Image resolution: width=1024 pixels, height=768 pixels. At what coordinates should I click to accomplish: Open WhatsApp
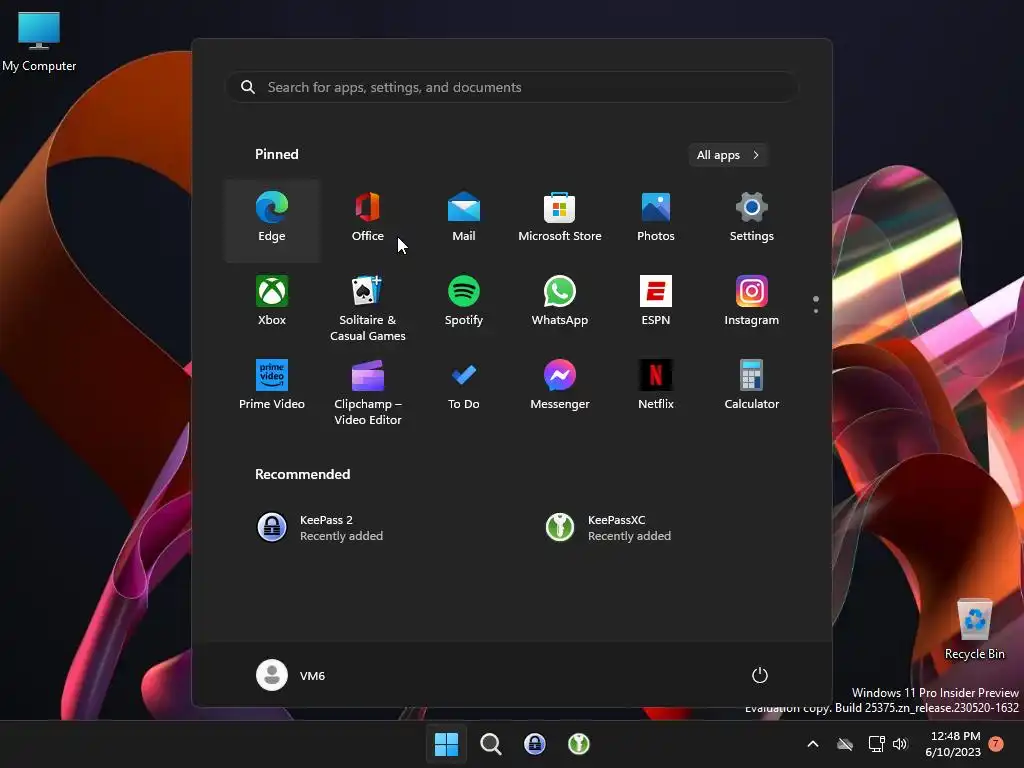pyautogui.click(x=560, y=304)
